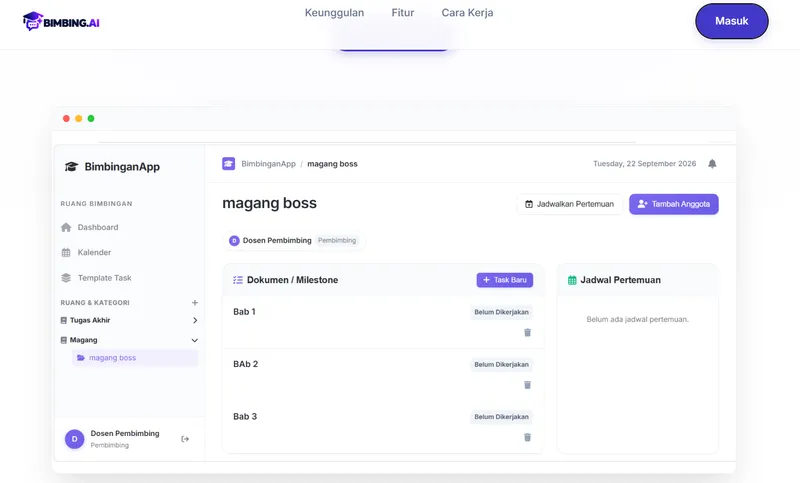Click Tambah Anggota button

pos(673,204)
